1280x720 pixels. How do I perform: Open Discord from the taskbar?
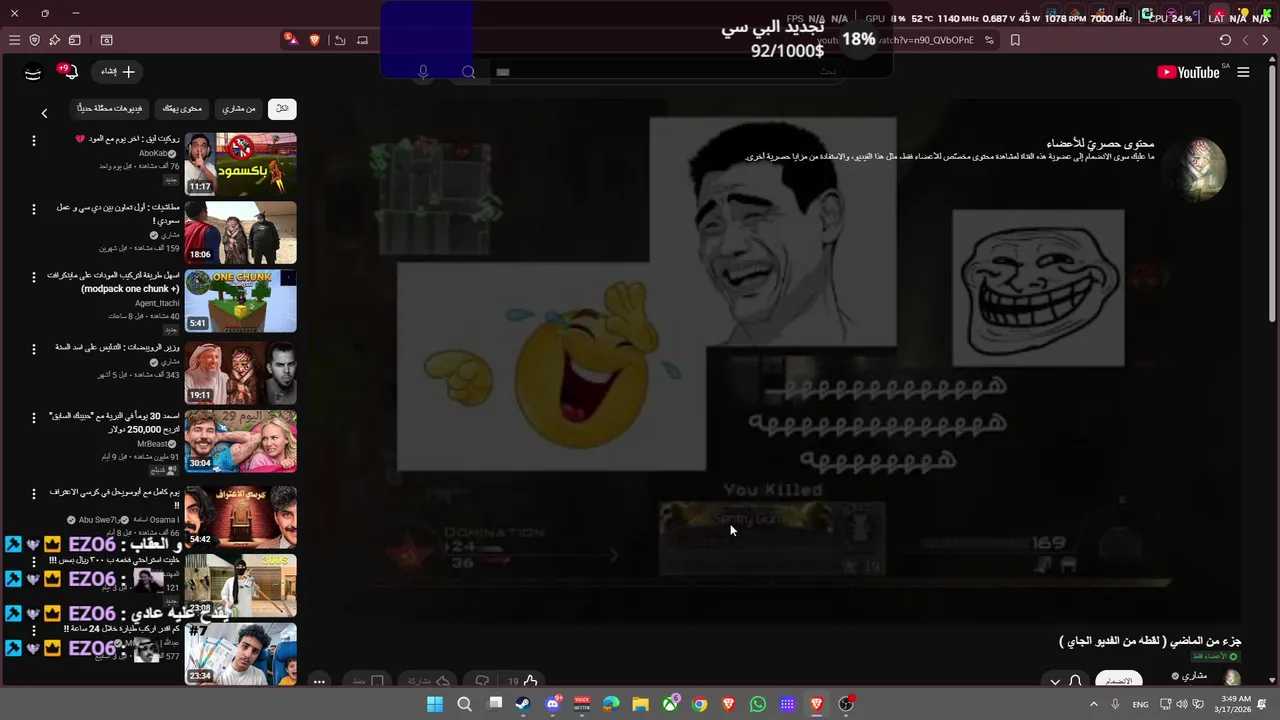(553, 704)
